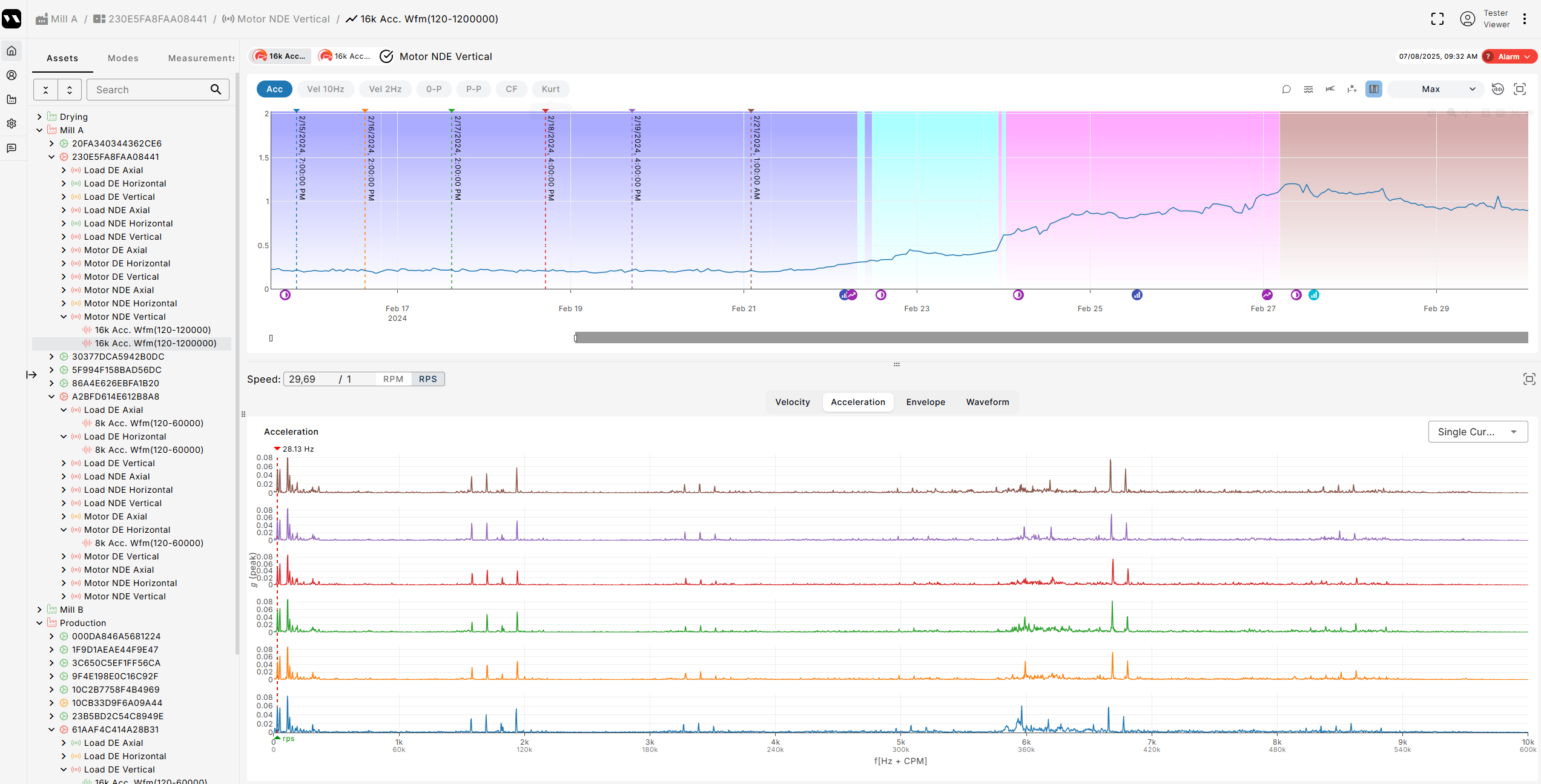Toggle the highlighted column bands view icon
The image size is (1541, 784).
tap(1374, 89)
